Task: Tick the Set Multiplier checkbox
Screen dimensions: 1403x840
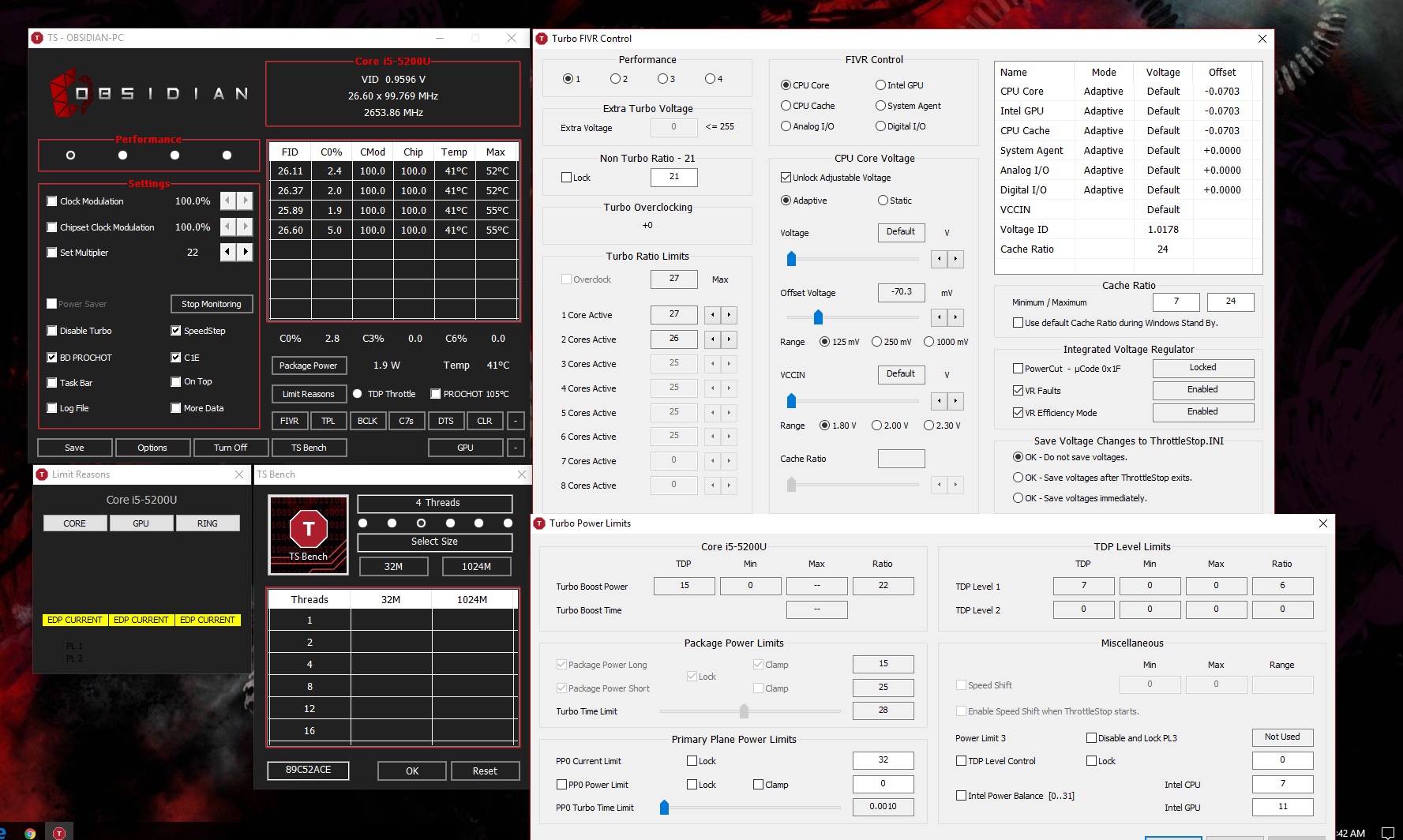Action: click(x=52, y=253)
